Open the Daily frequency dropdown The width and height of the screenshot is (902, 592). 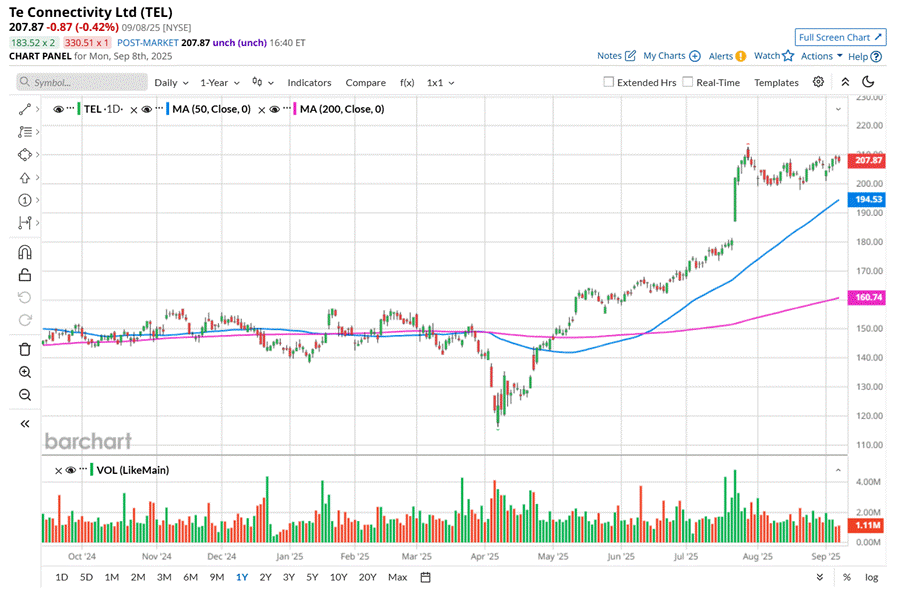coord(171,83)
